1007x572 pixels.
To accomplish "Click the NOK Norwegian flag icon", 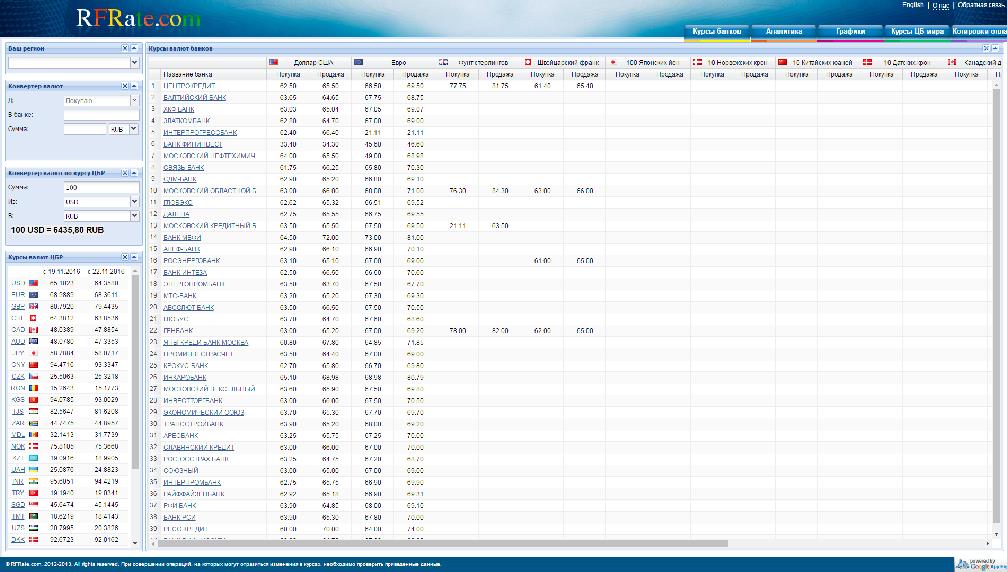I will click(33, 446).
